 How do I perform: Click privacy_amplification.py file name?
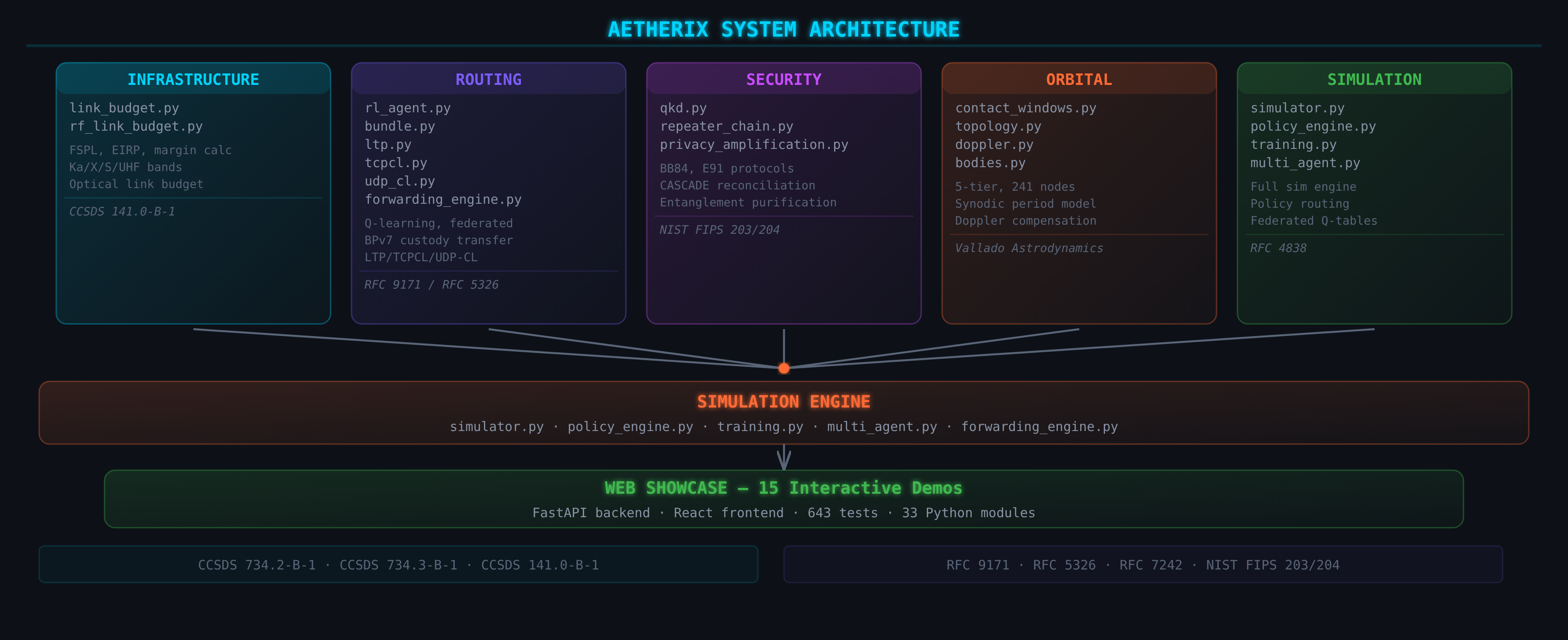point(754,145)
